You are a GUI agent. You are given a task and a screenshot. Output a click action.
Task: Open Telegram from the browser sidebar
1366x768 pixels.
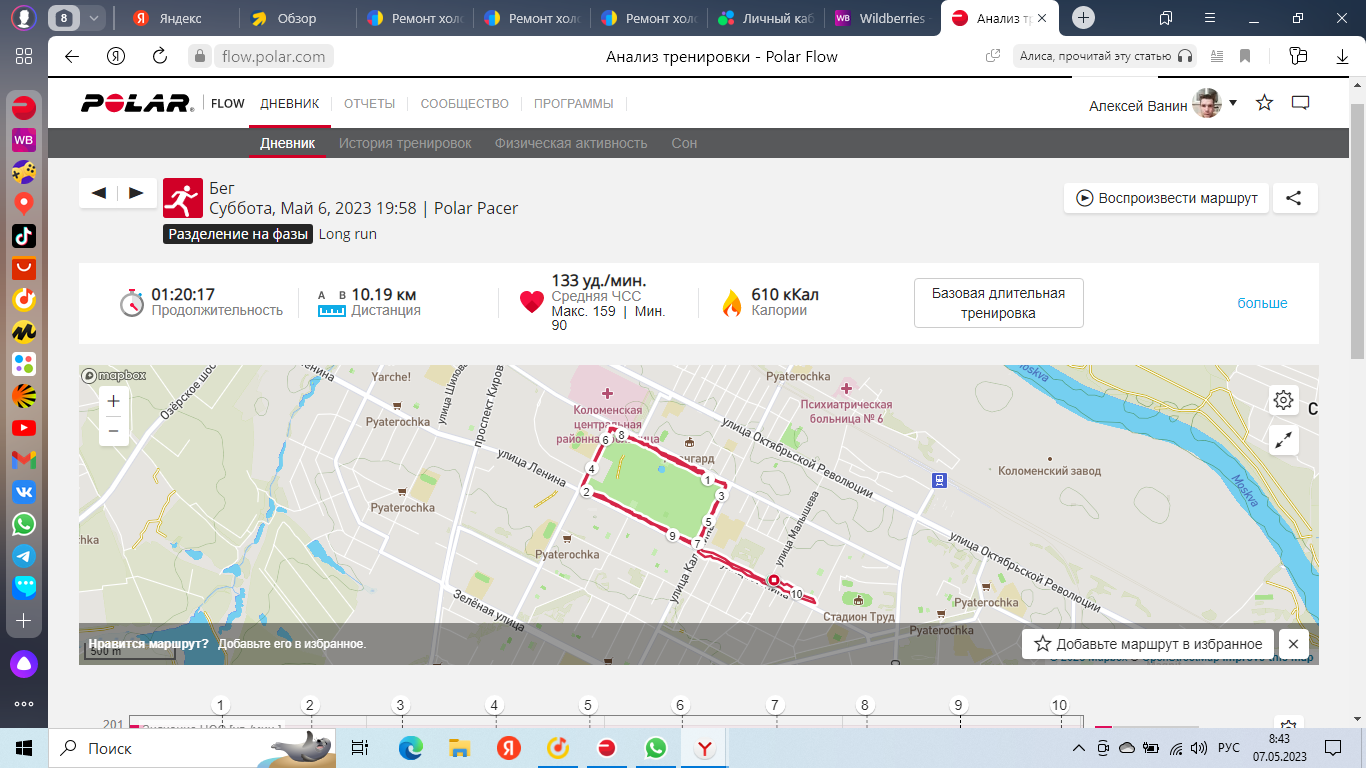coord(24,555)
